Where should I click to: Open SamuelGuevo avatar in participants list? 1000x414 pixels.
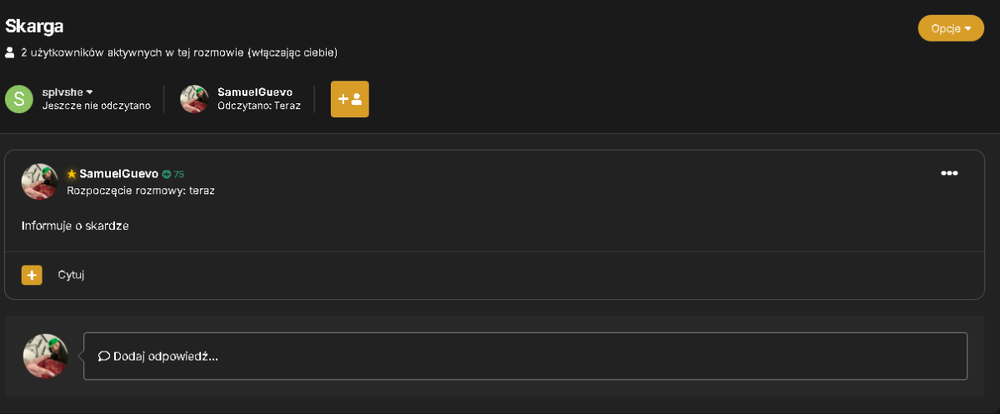click(x=195, y=99)
